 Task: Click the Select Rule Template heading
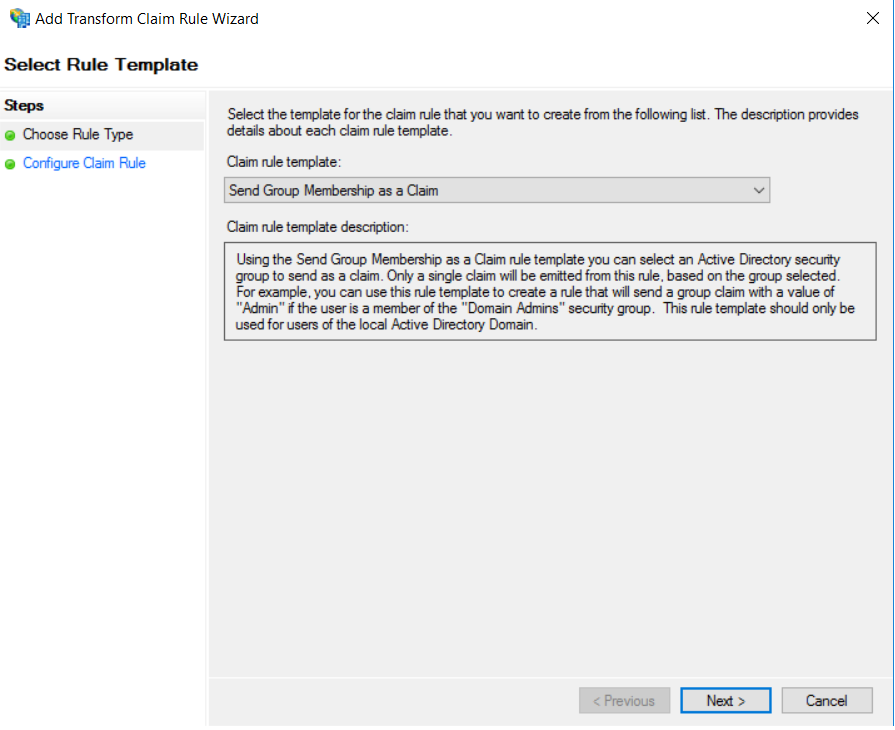pos(101,65)
